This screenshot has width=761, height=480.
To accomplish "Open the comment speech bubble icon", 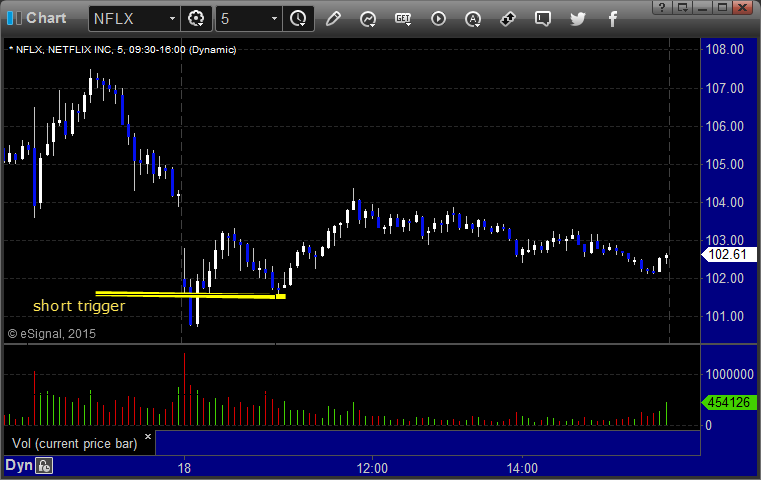I will coord(543,19).
